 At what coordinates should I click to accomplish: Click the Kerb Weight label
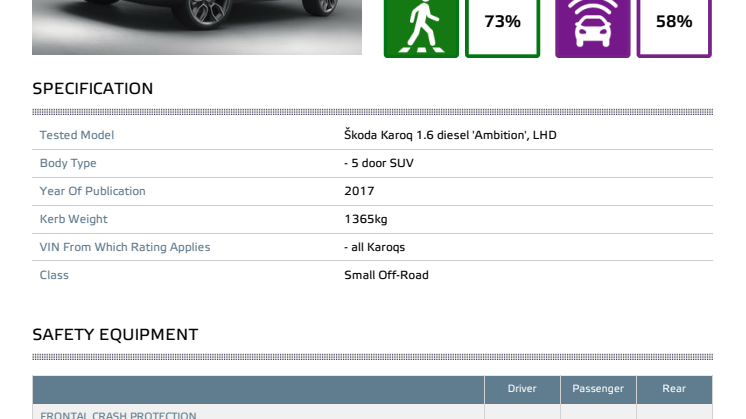coord(73,219)
